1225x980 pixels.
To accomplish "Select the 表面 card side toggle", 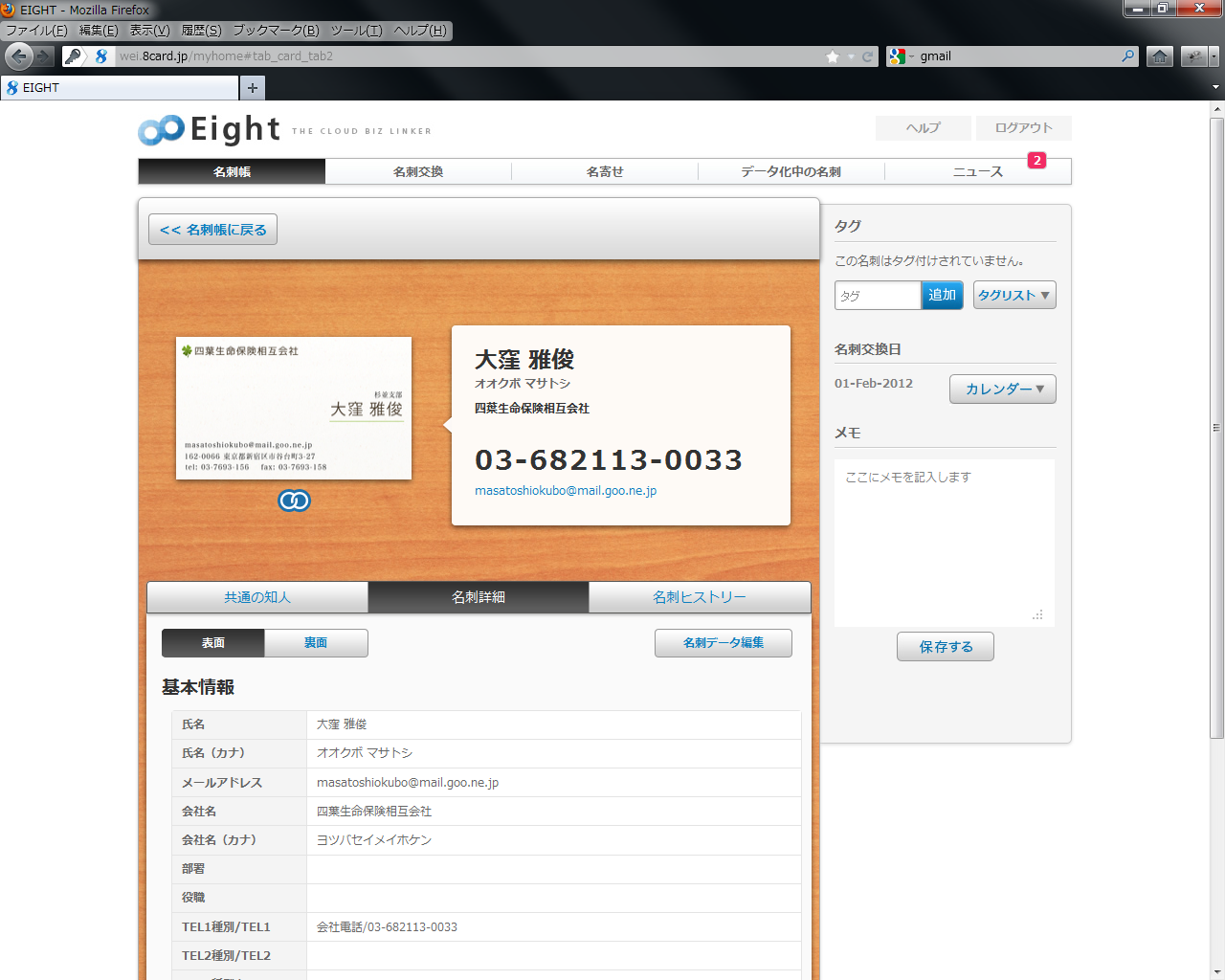I will pyautogui.click(x=213, y=643).
